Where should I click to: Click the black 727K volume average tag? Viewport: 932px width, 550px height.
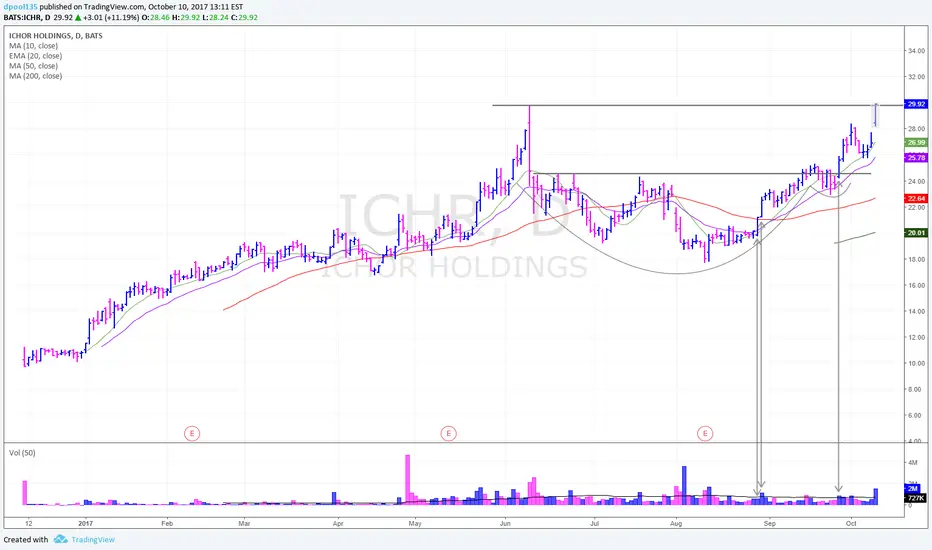915,498
